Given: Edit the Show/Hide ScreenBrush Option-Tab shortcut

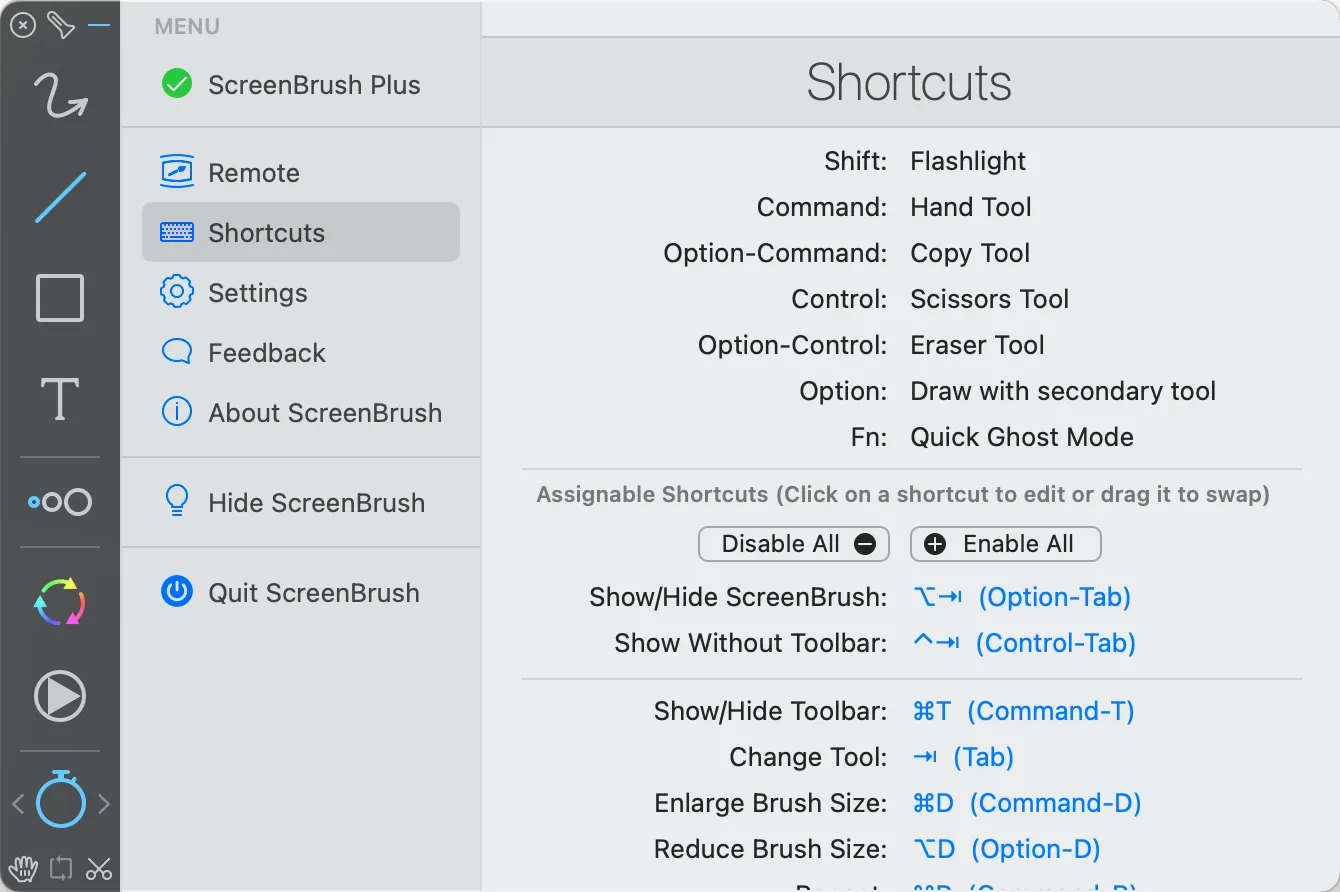Looking at the screenshot, I should (1022, 598).
